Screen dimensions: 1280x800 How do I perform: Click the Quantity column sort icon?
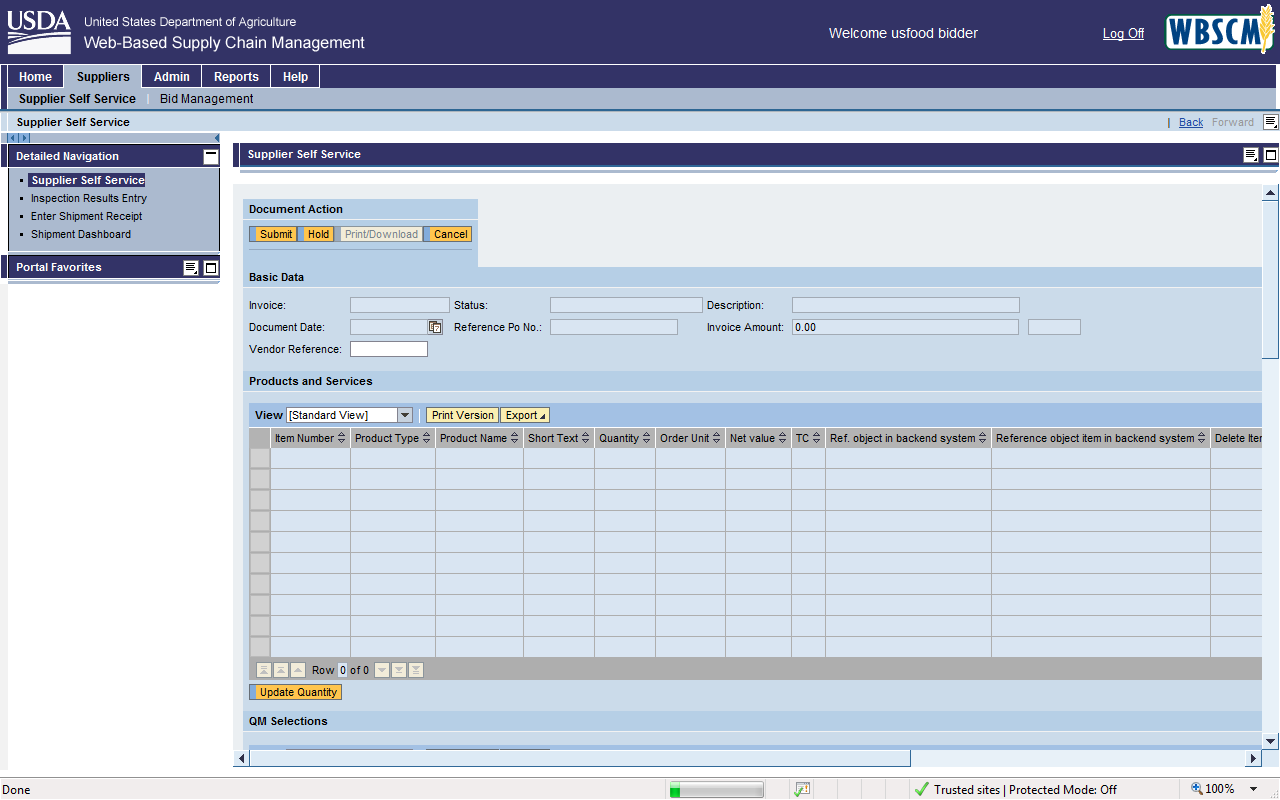pos(647,438)
